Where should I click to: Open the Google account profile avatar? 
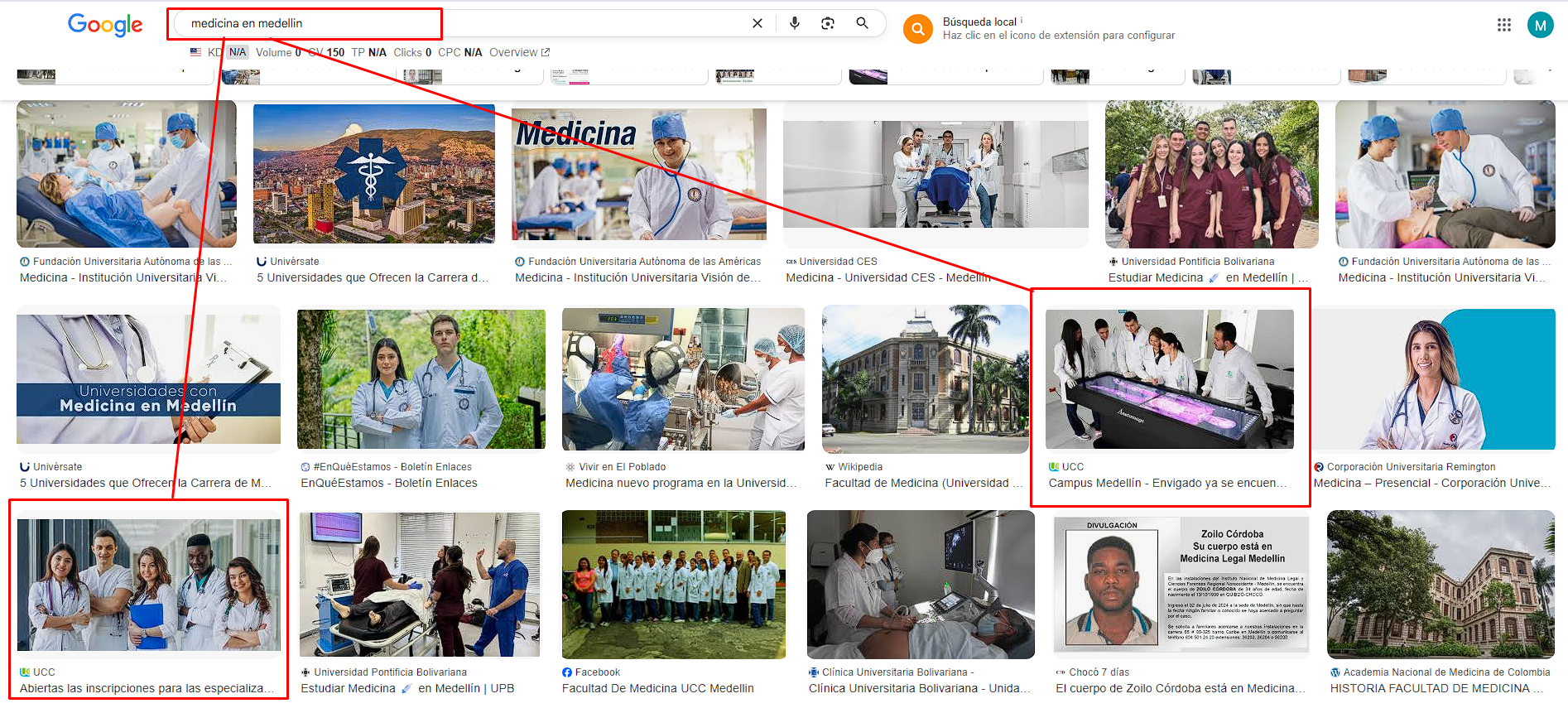(x=1540, y=25)
